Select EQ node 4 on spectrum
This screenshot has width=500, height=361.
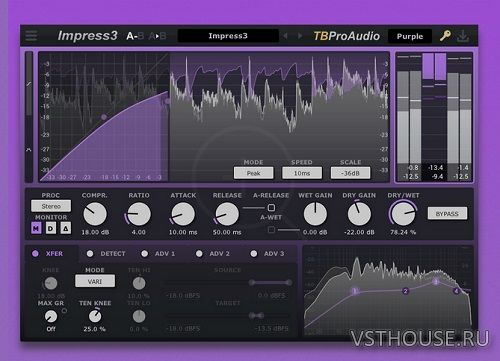[x=456, y=291]
